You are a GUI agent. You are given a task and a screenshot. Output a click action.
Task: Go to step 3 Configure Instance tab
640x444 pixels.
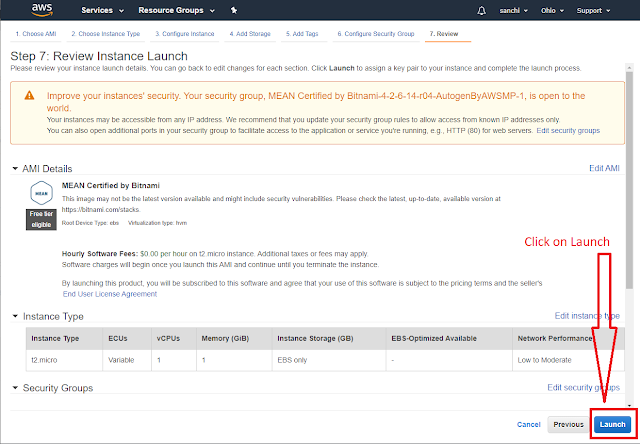coord(184,34)
